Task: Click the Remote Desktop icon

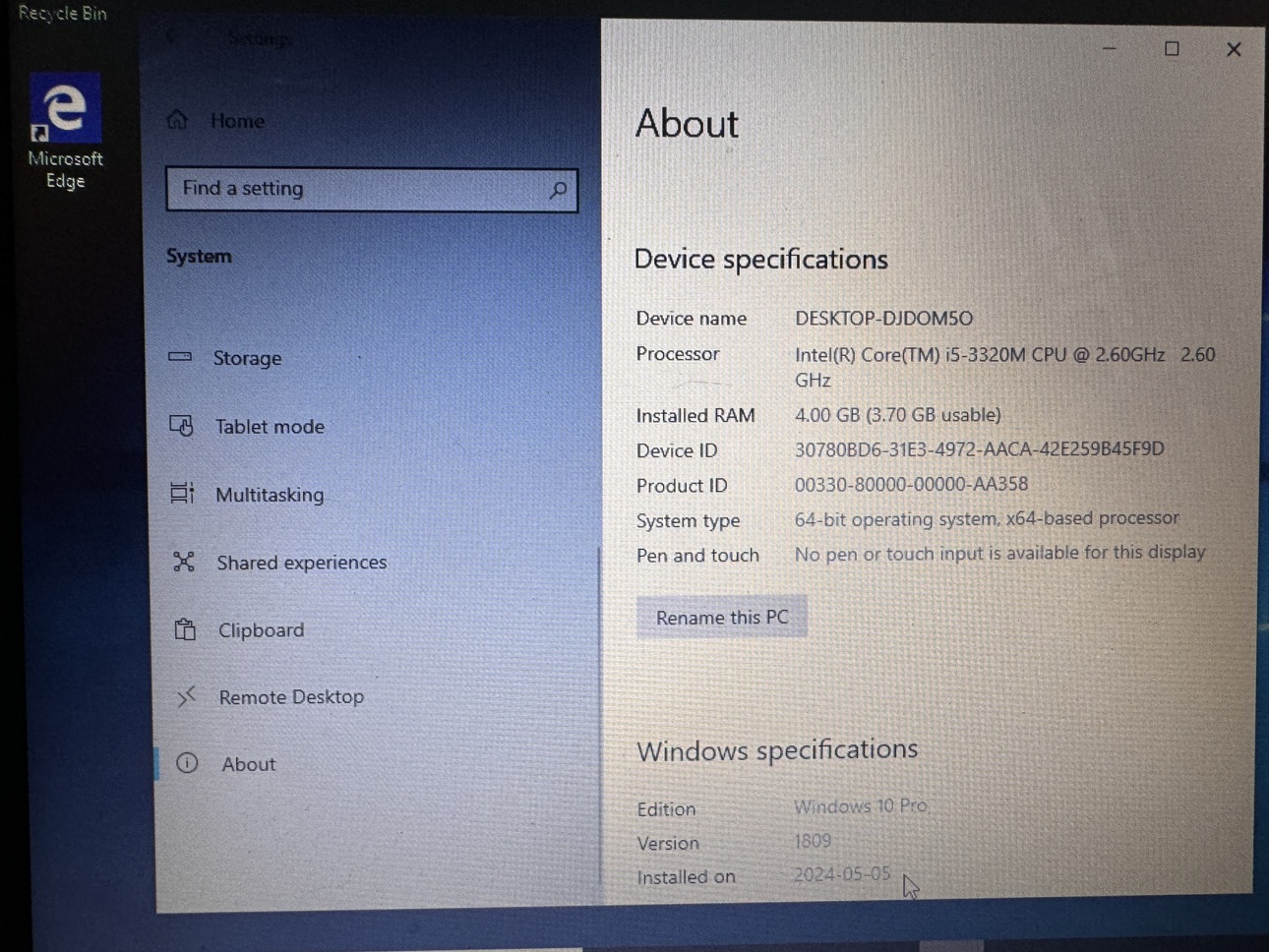Action: (186, 696)
